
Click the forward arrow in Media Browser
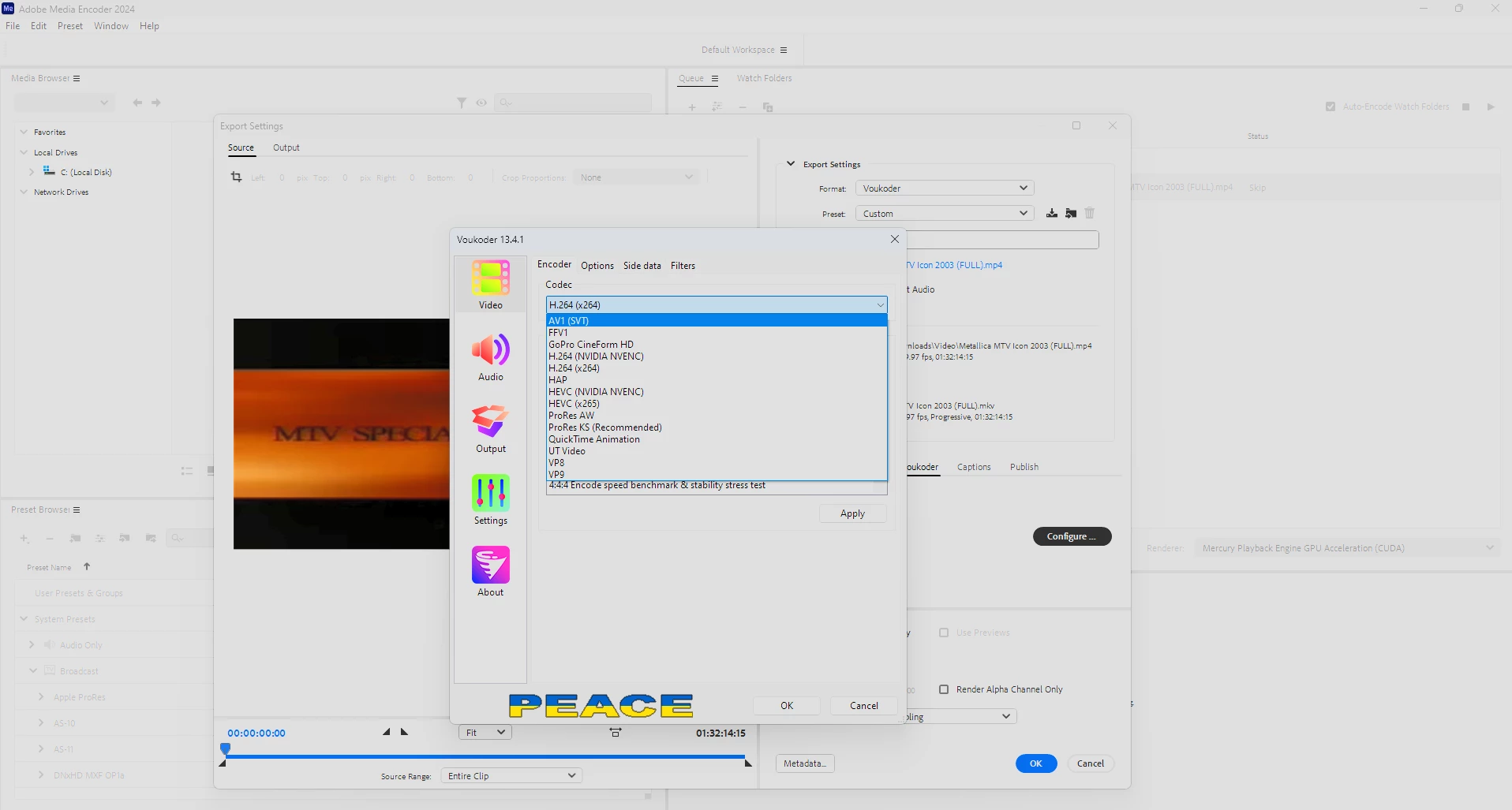[156, 103]
